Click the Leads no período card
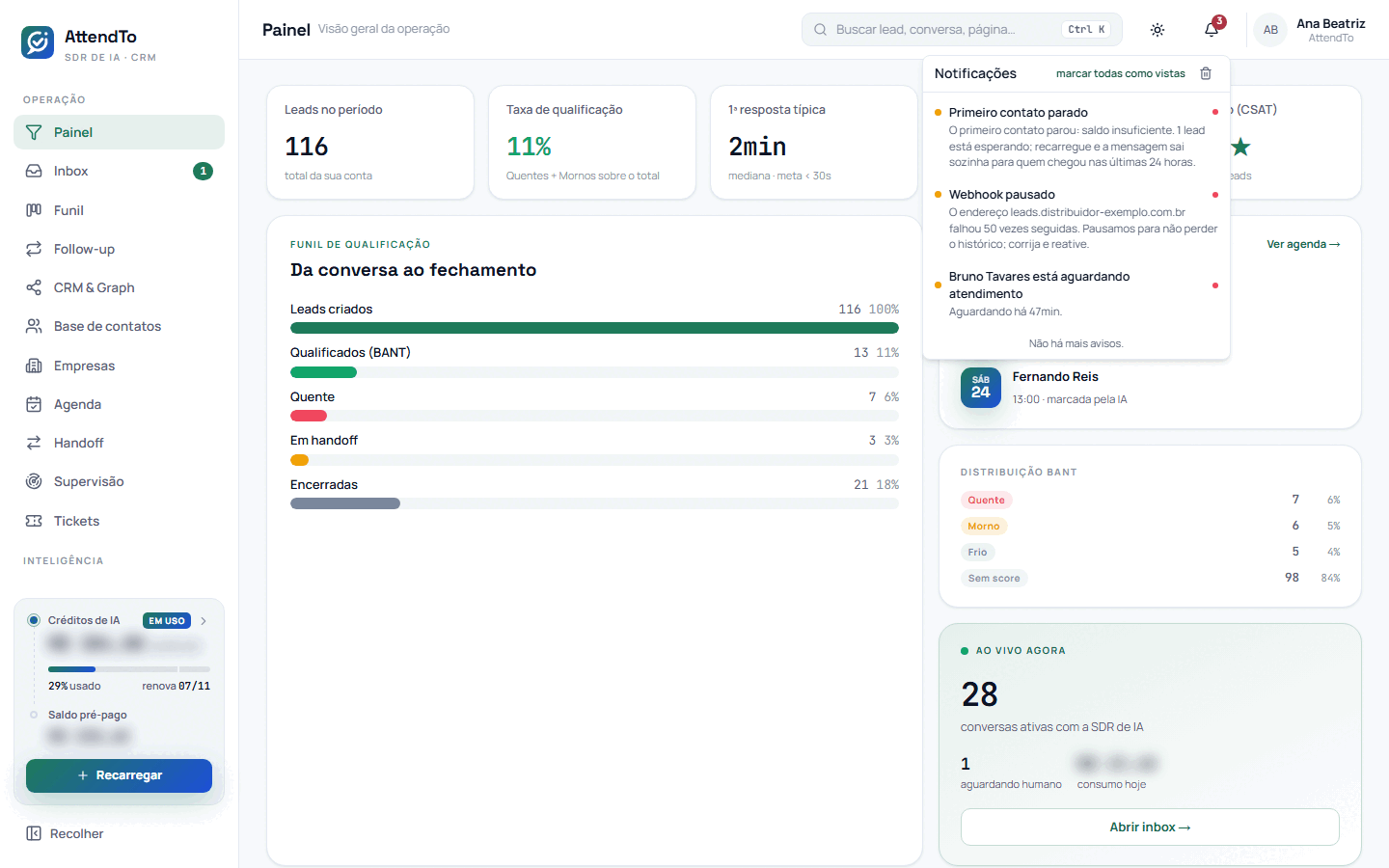 click(370, 143)
